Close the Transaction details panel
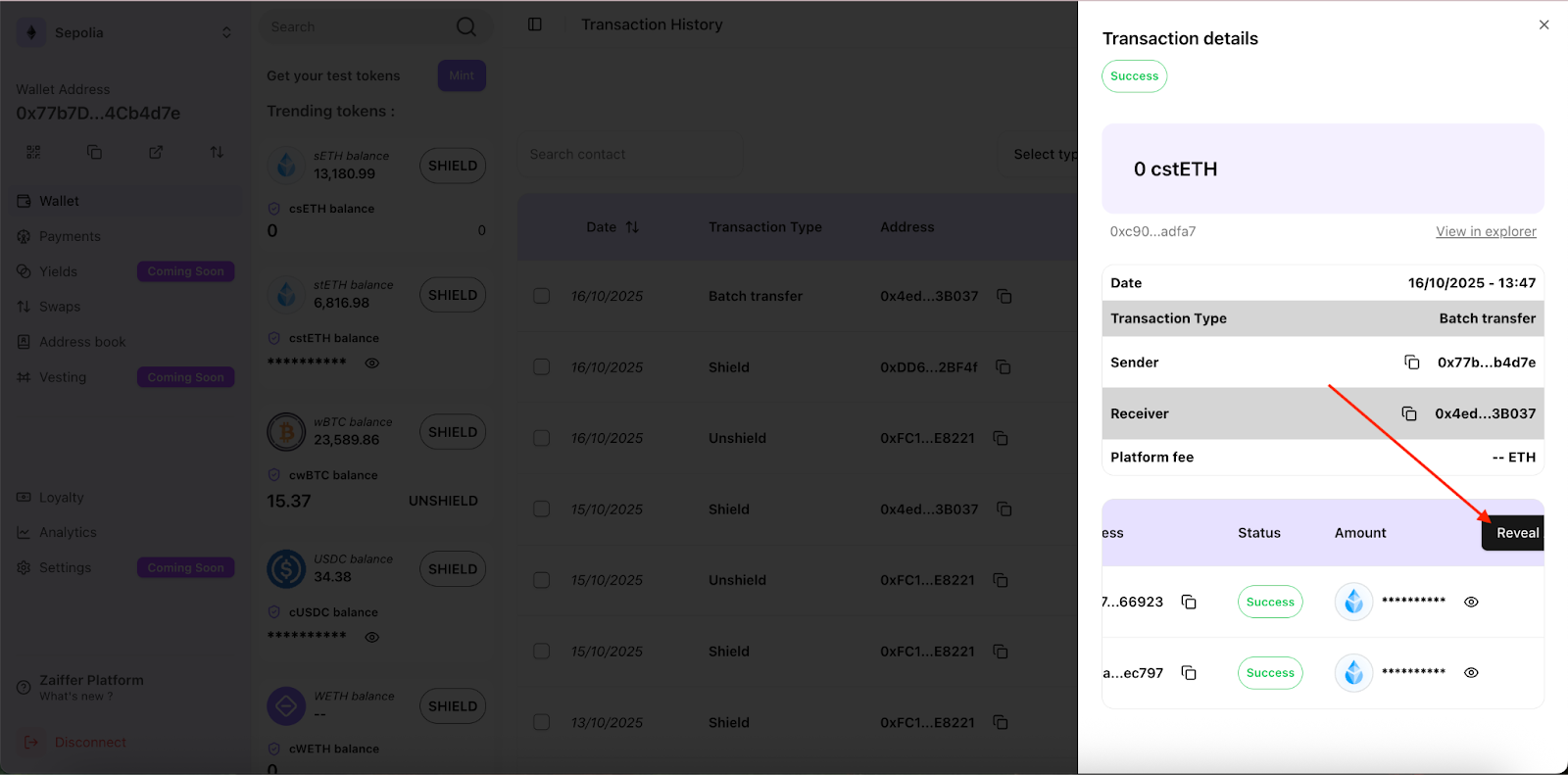Image resolution: width=1568 pixels, height=775 pixels. pos(1543,24)
